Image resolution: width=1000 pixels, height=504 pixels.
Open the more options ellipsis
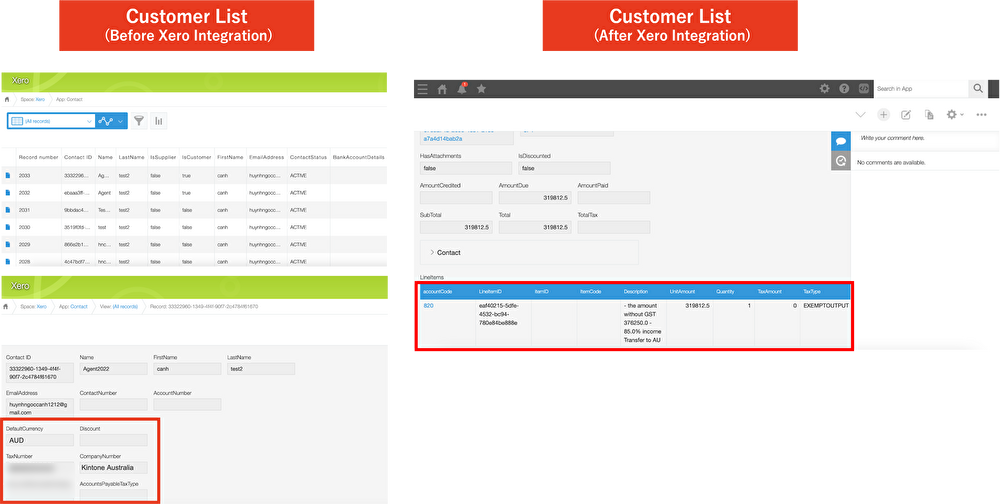tap(982, 115)
